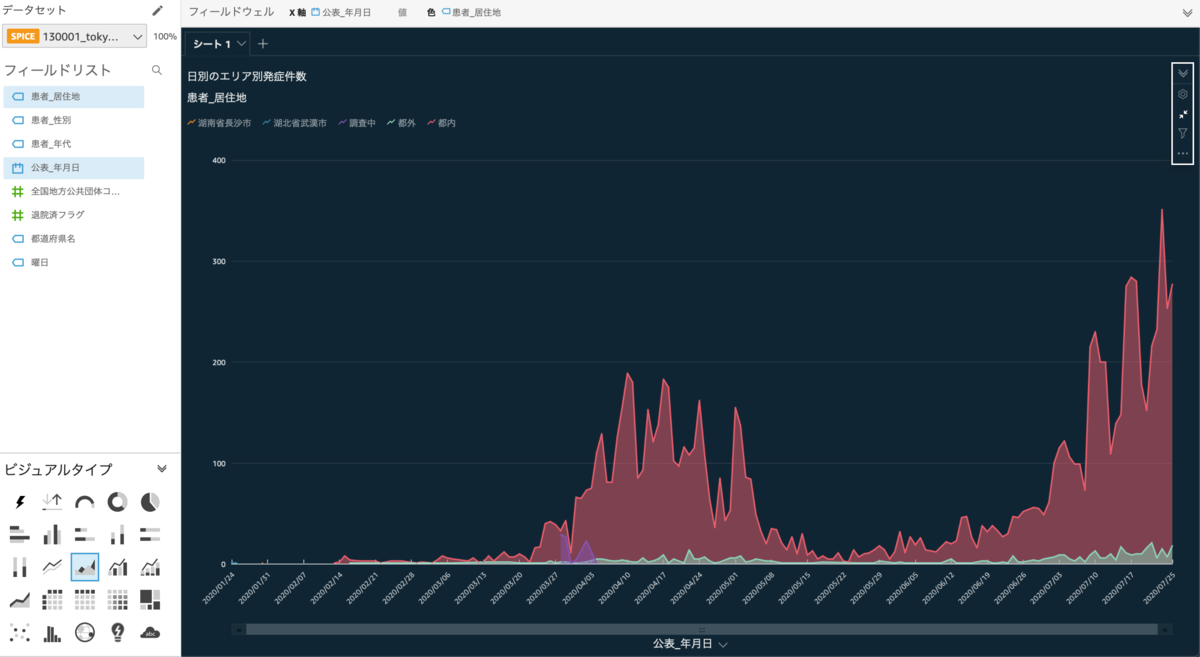Image resolution: width=1200 pixels, height=657 pixels.
Task: Minimize the visual with the arrows icon
Action: (x=1183, y=114)
